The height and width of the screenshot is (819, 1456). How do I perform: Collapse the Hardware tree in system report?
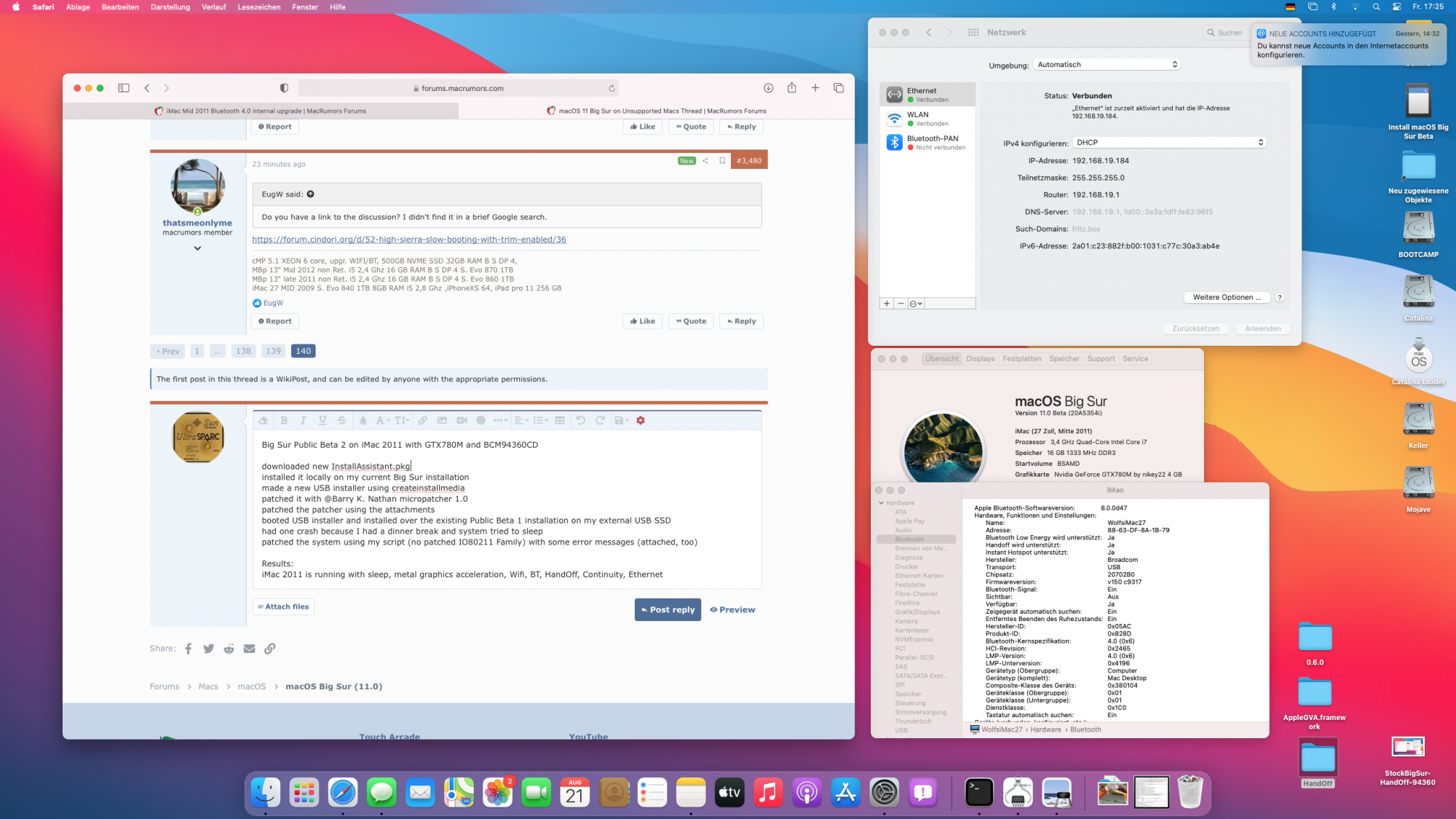[882, 503]
